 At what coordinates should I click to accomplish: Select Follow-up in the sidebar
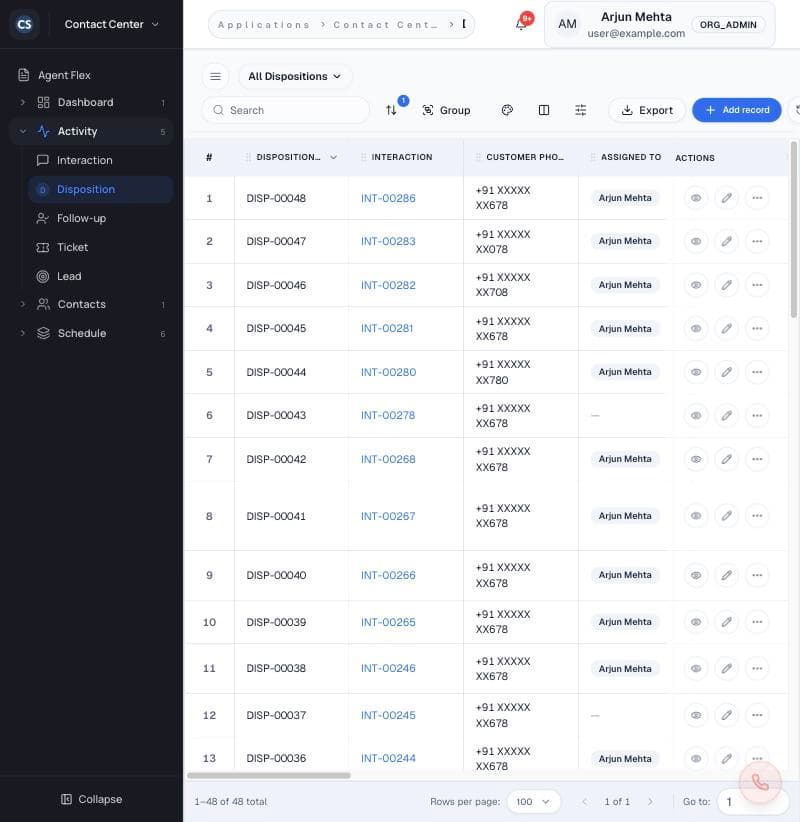(x=81, y=219)
